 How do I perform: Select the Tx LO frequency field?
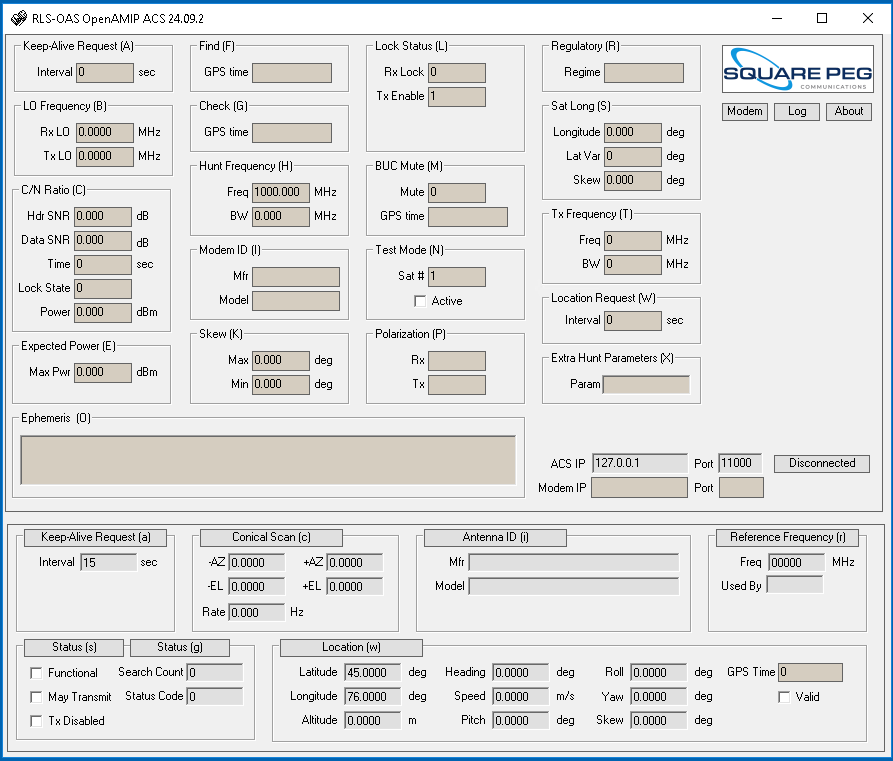point(105,156)
